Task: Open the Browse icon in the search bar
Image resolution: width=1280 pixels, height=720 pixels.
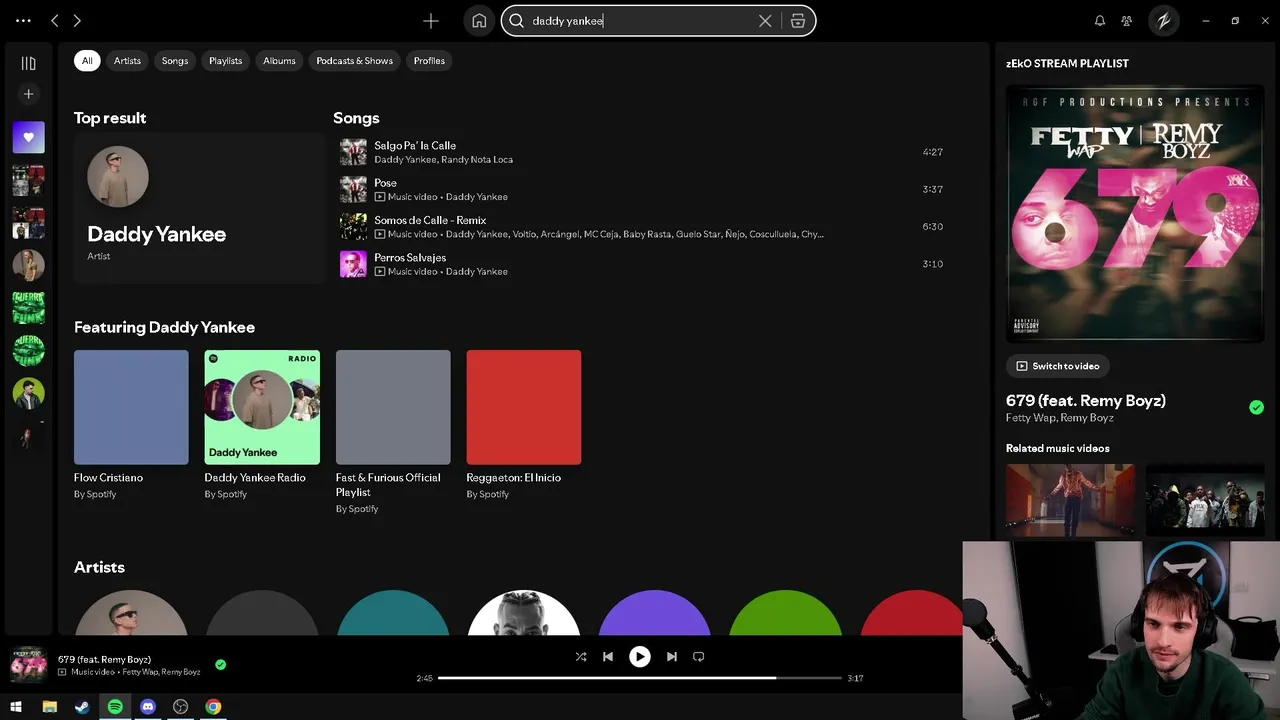Action: [x=798, y=20]
